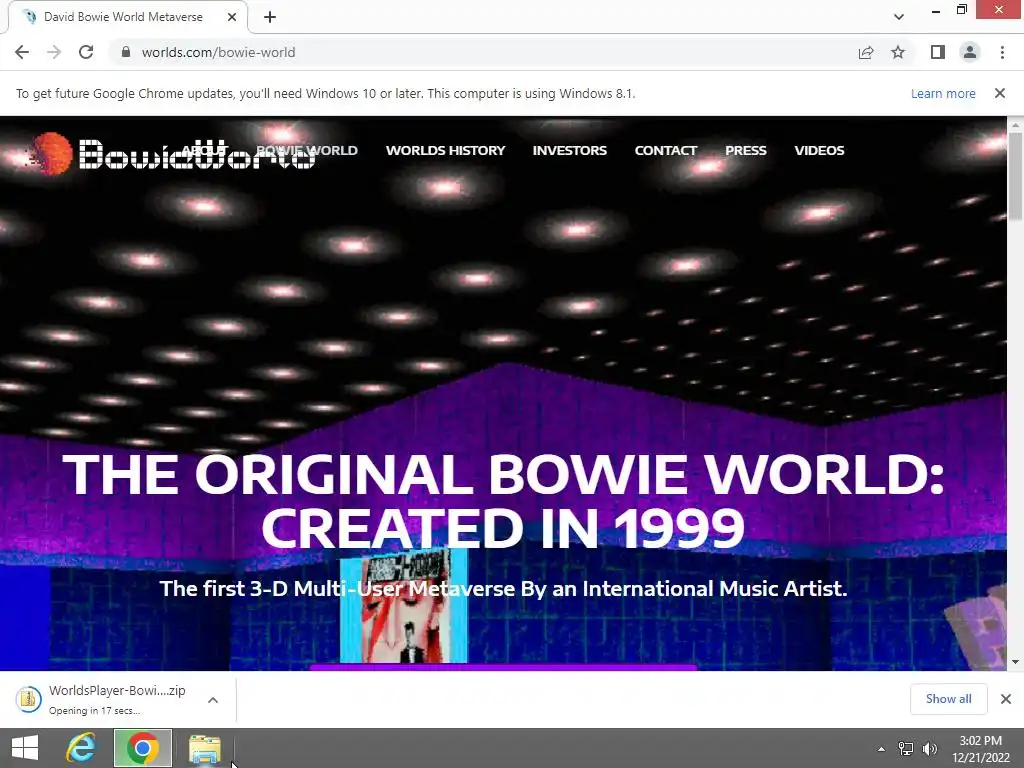Share this page icon in address bar

866,52
